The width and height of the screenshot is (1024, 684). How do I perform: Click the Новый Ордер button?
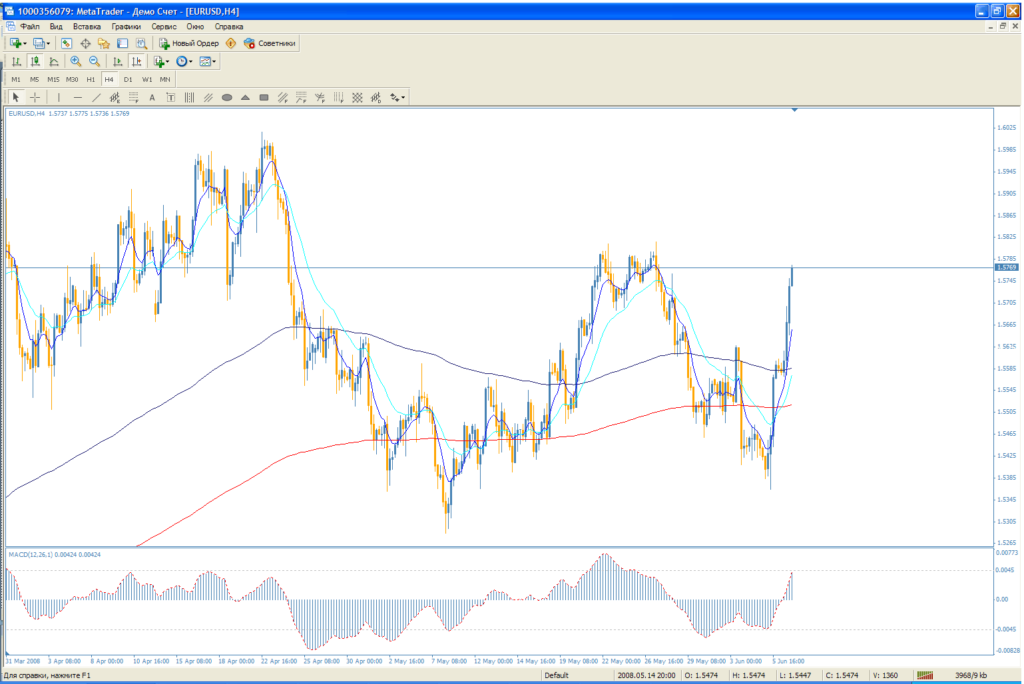[190, 44]
